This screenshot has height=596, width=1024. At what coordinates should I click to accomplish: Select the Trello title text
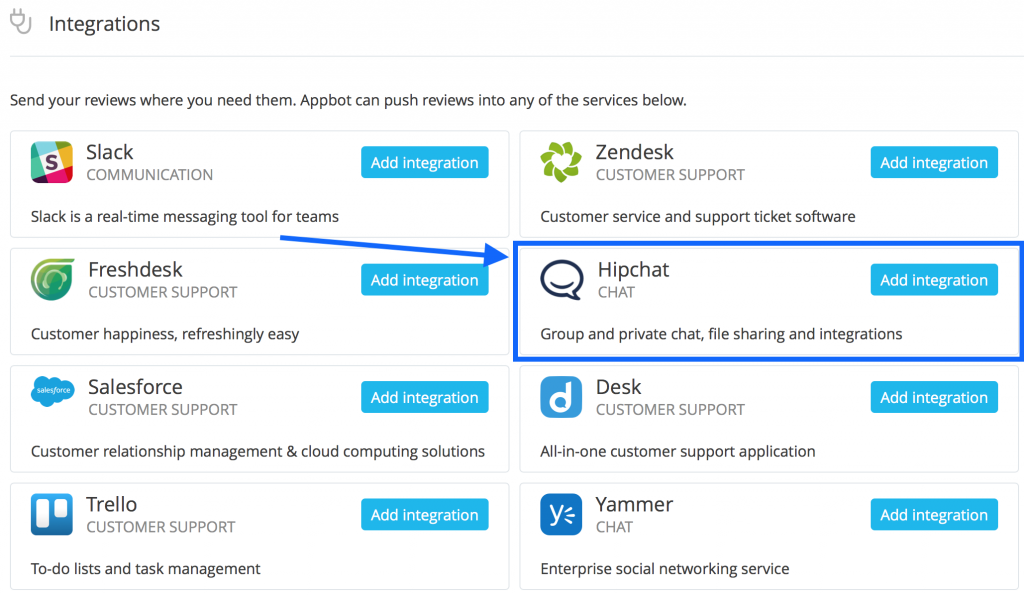(112, 505)
